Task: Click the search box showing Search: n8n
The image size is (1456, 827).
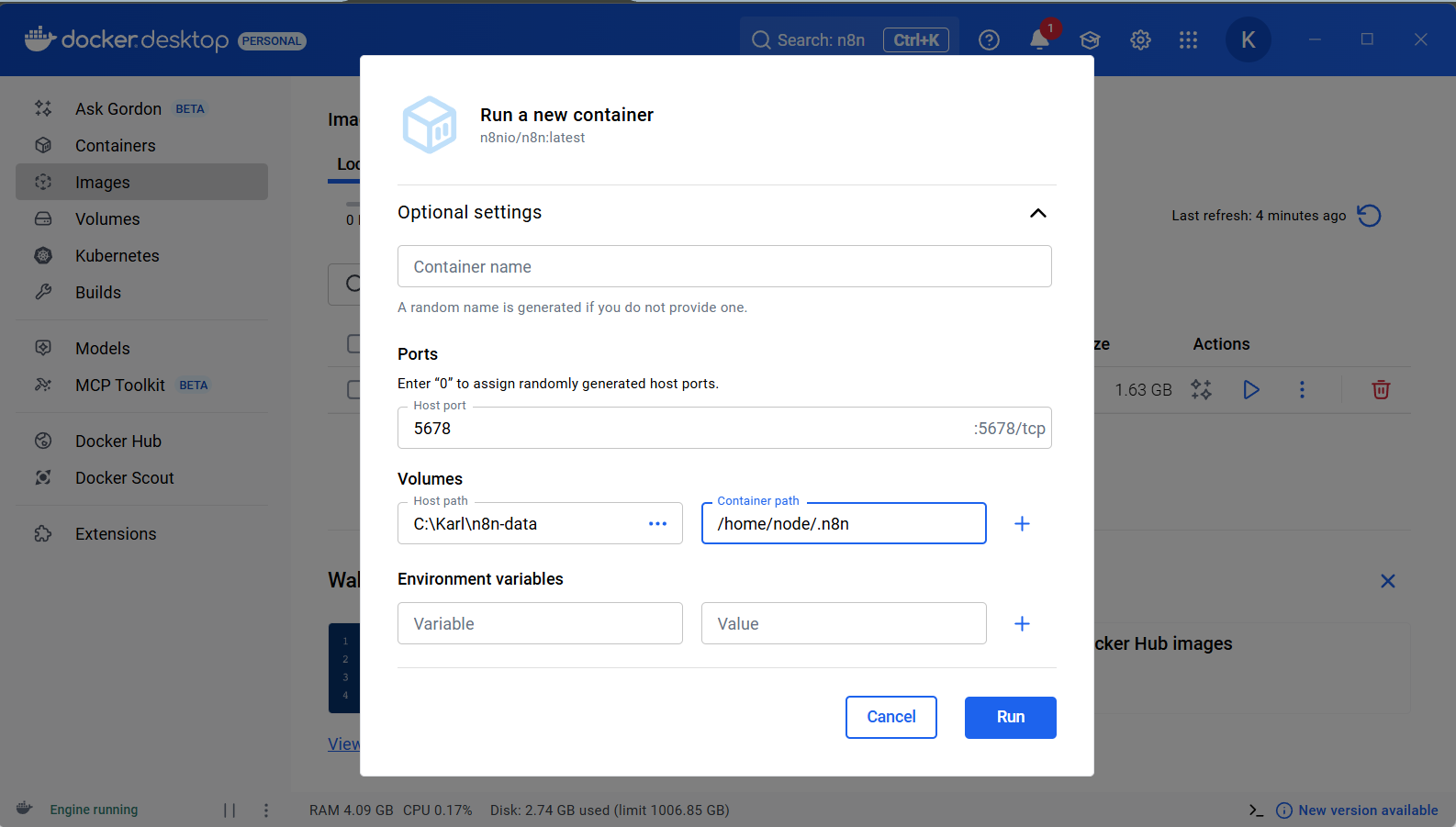Action: tap(849, 39)
